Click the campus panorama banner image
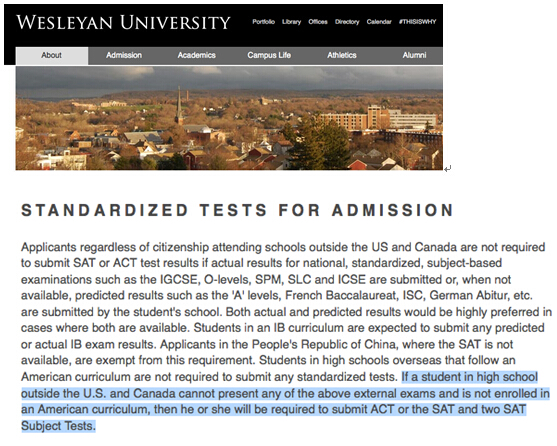 tap(229, 118)
